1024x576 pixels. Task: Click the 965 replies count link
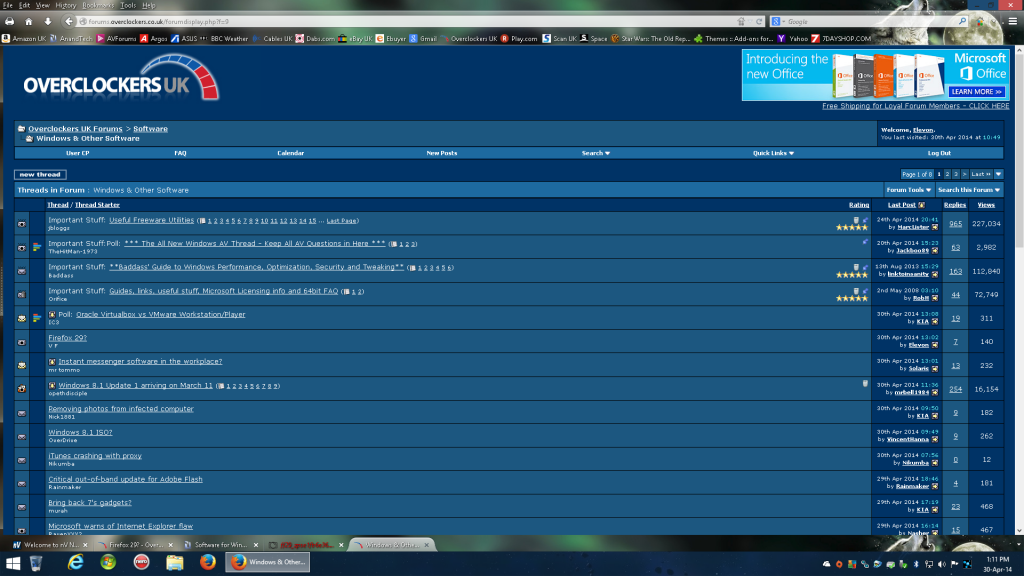click(955, 224)
